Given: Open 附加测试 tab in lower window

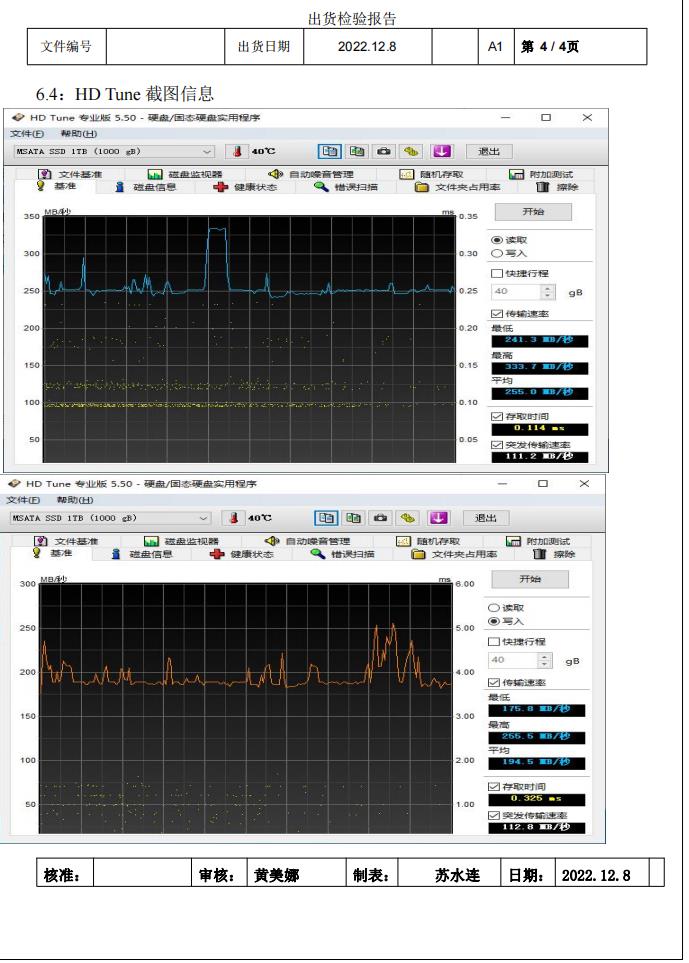Looking at the screenshot, I should point(538,541).
